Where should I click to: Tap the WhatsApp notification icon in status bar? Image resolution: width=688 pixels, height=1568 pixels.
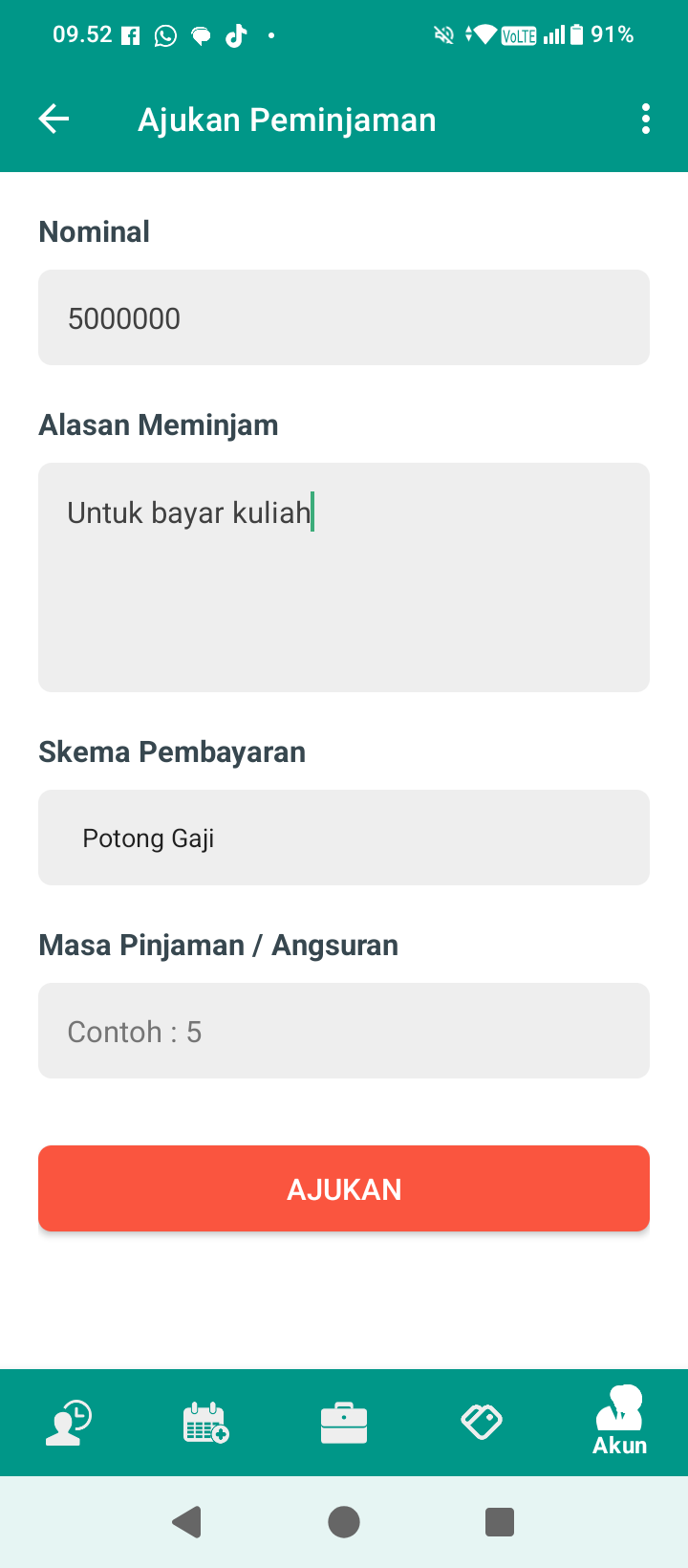click(165, 36)
